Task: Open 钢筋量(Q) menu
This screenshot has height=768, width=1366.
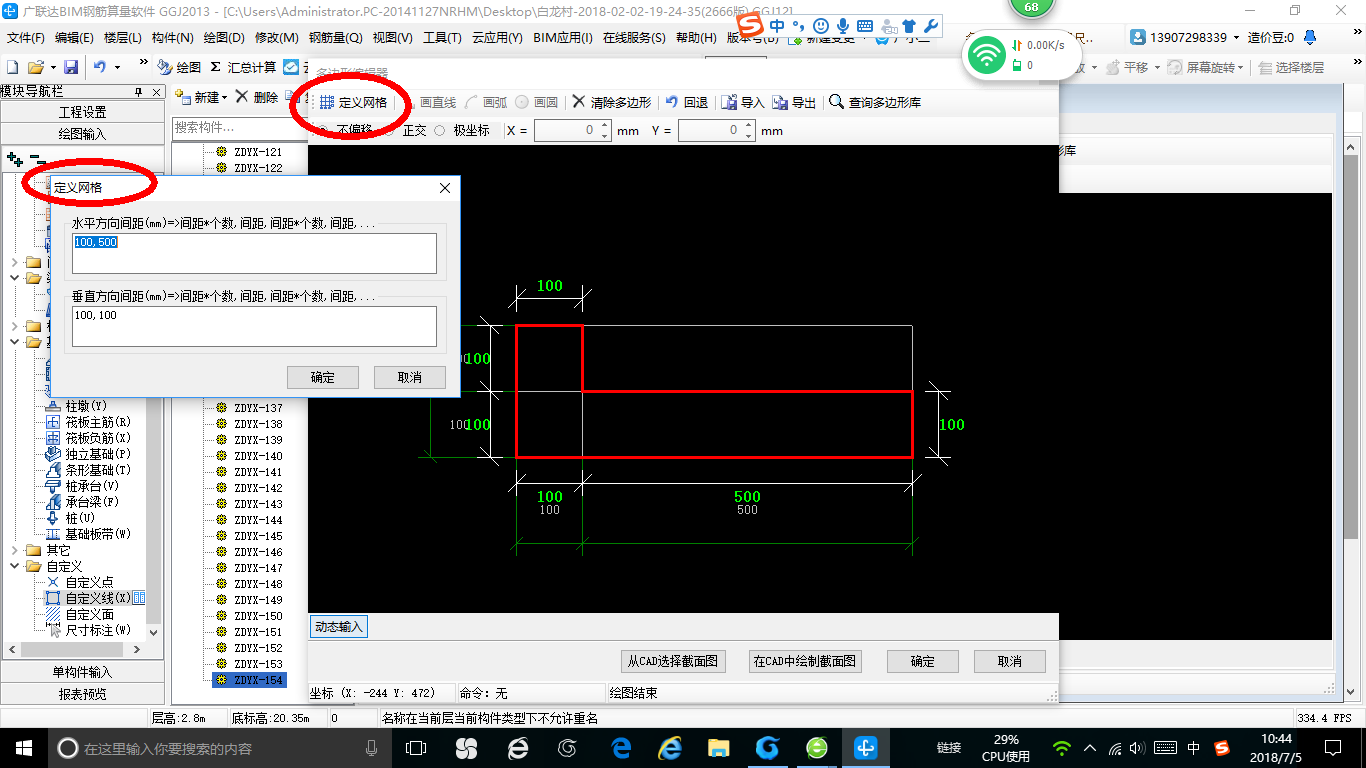Action: [x=335, y=38]
